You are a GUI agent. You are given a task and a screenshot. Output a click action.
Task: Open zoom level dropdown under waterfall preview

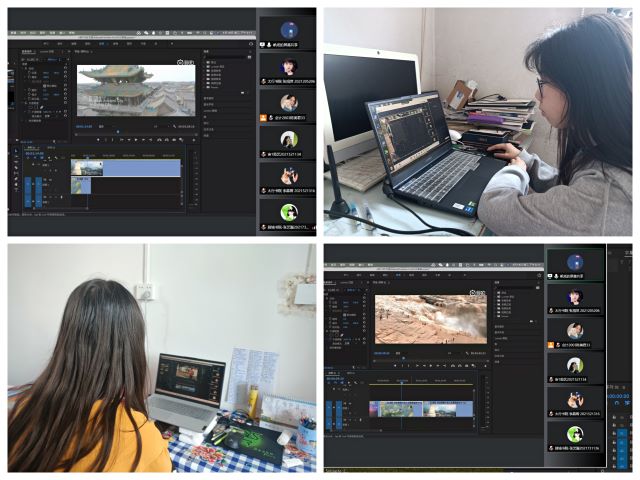399,353
